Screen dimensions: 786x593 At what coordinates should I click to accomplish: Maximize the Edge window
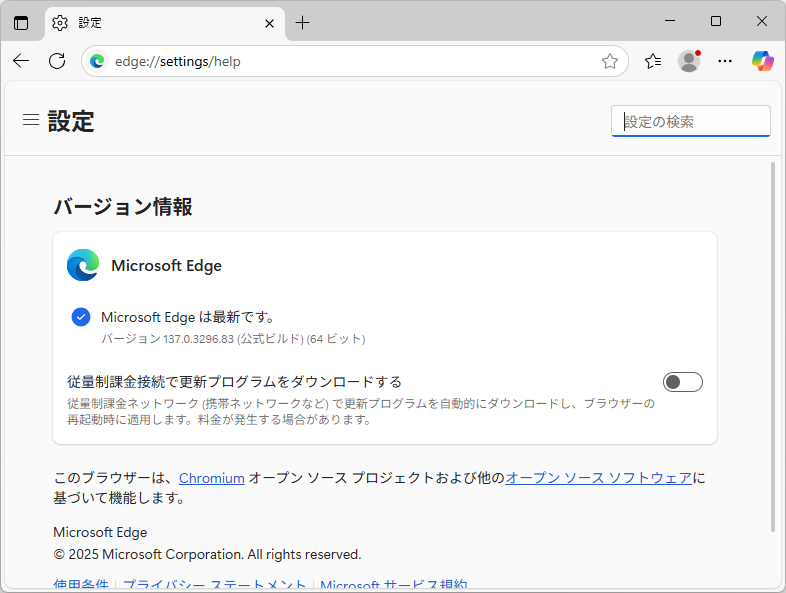coord(716,21)
